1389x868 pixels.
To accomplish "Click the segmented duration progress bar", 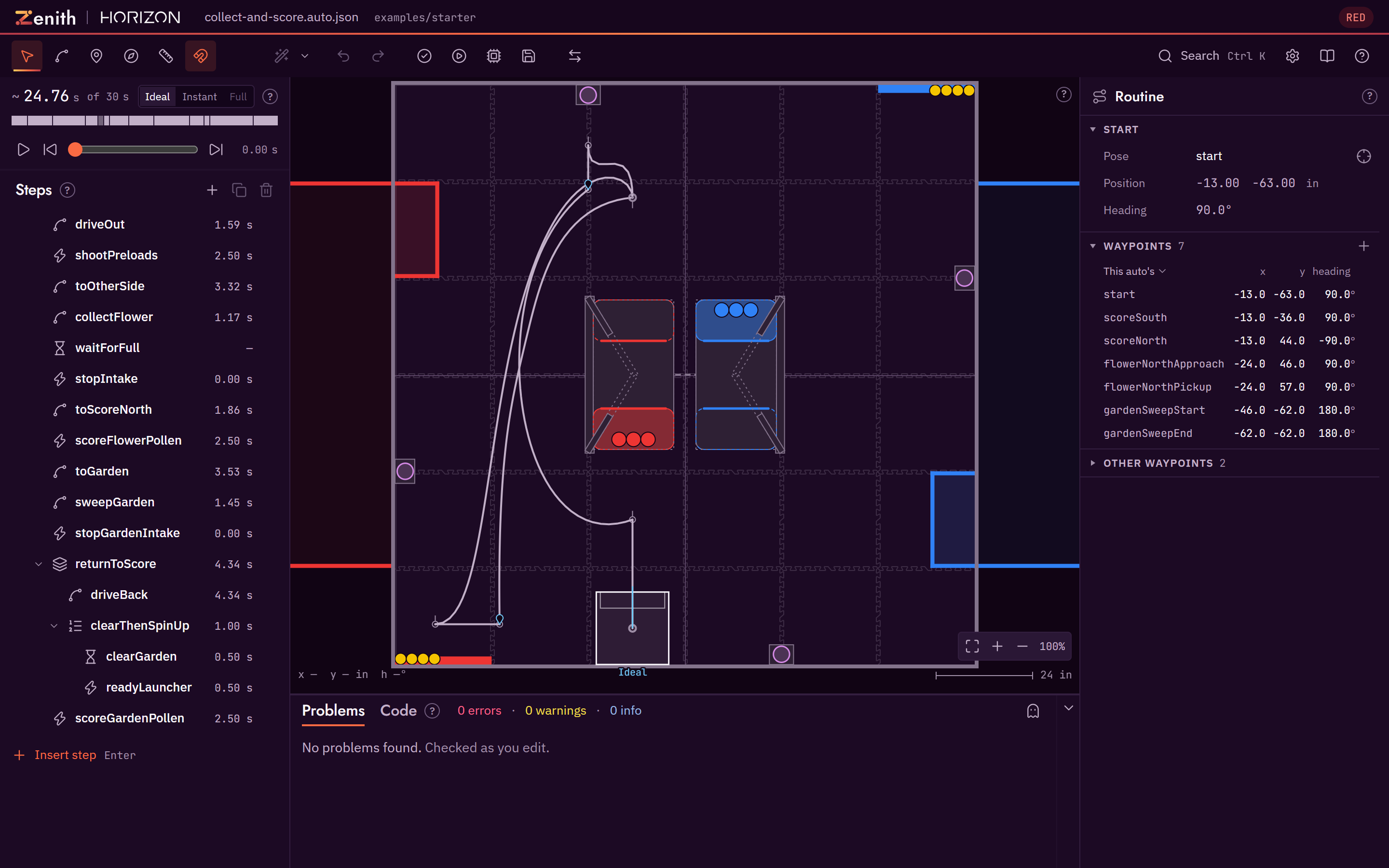I will click(x=145, y=121).
